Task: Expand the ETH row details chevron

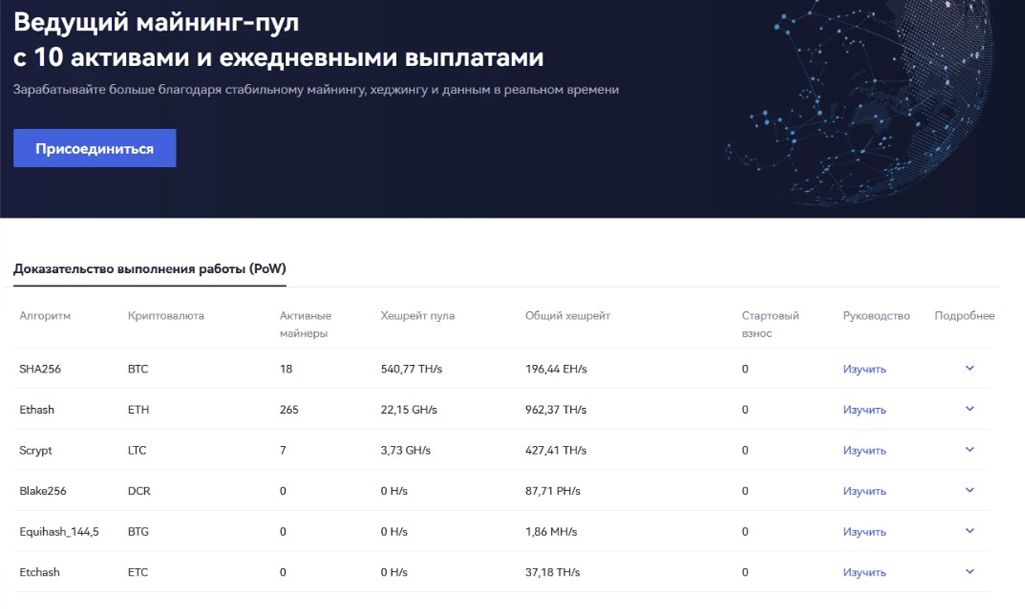Action: 969,409
